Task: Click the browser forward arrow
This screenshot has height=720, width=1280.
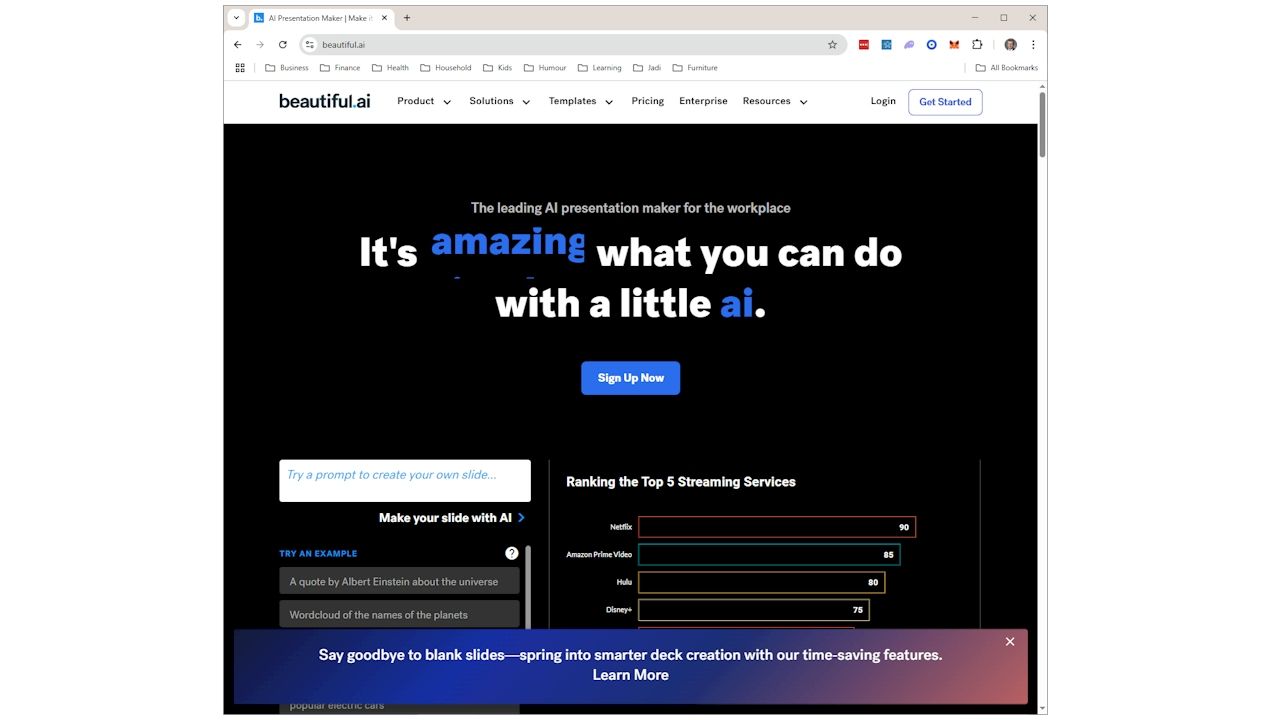Action: point(260,45)
